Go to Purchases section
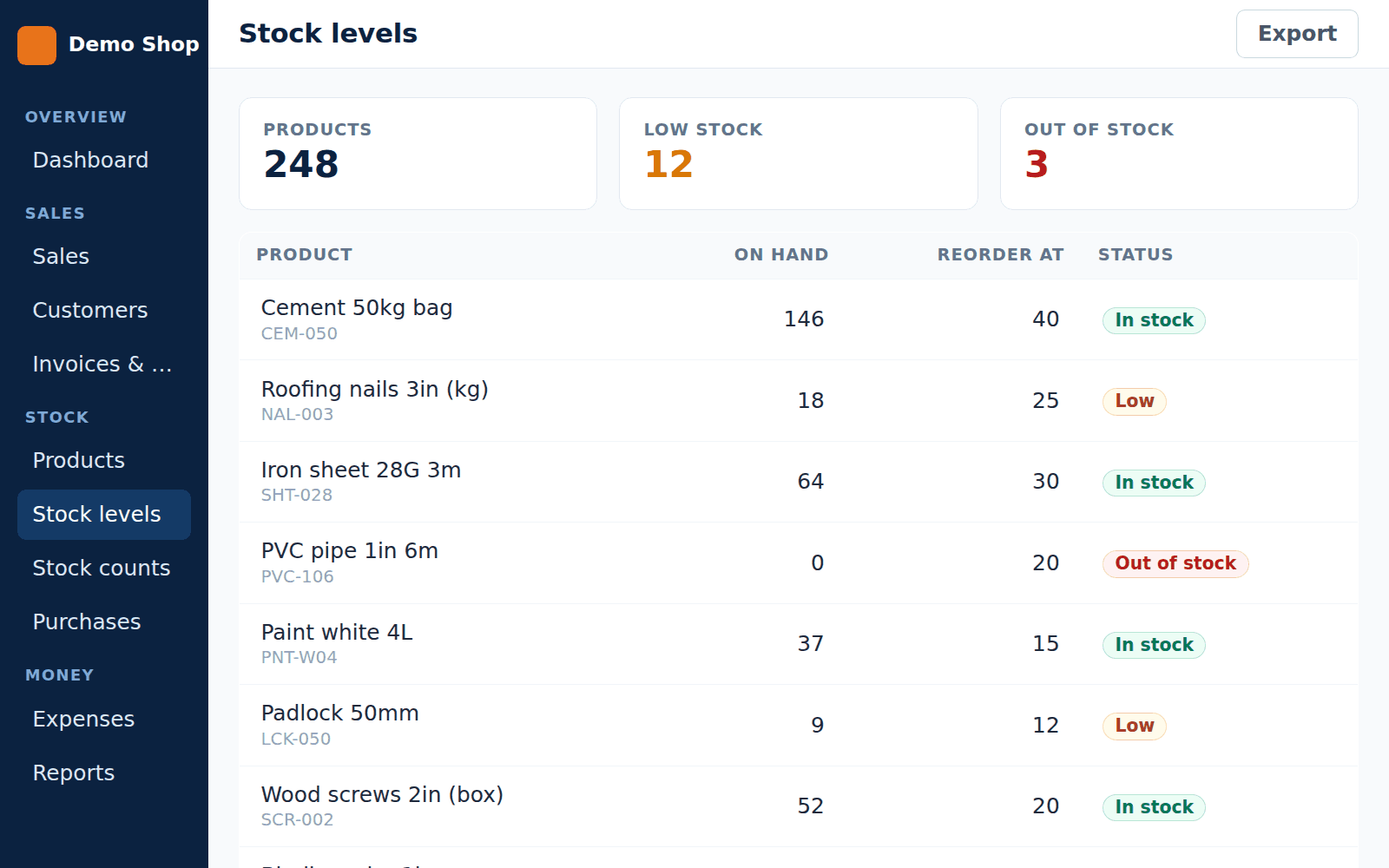Screen dimensions: 1389x868 tap(104, 621)
